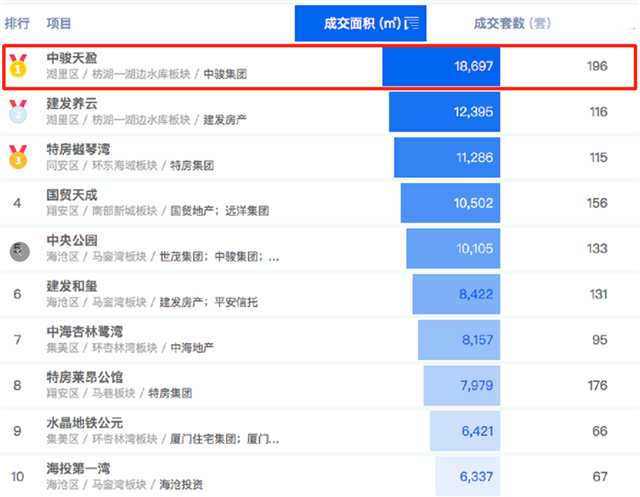640x497 pixels.
Task: Open project 中骏天盈
Action: click(72, 58)
